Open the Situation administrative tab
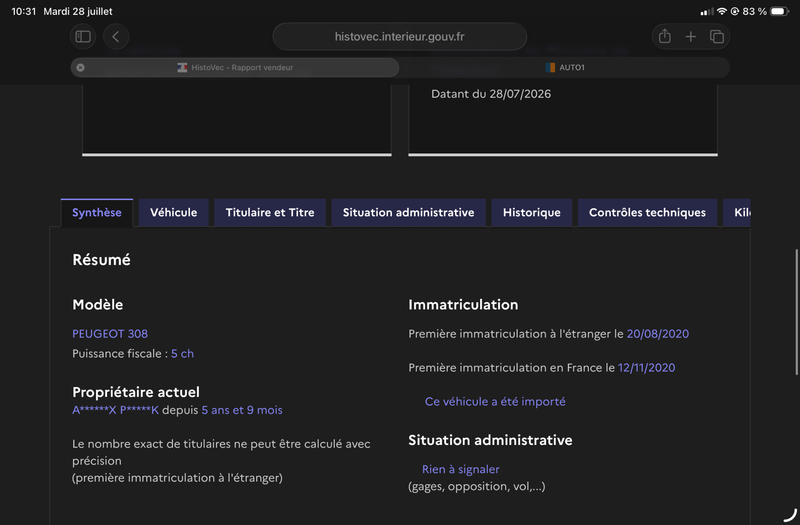This screenshot has width=800, height=525. click(x=408, y=213)
